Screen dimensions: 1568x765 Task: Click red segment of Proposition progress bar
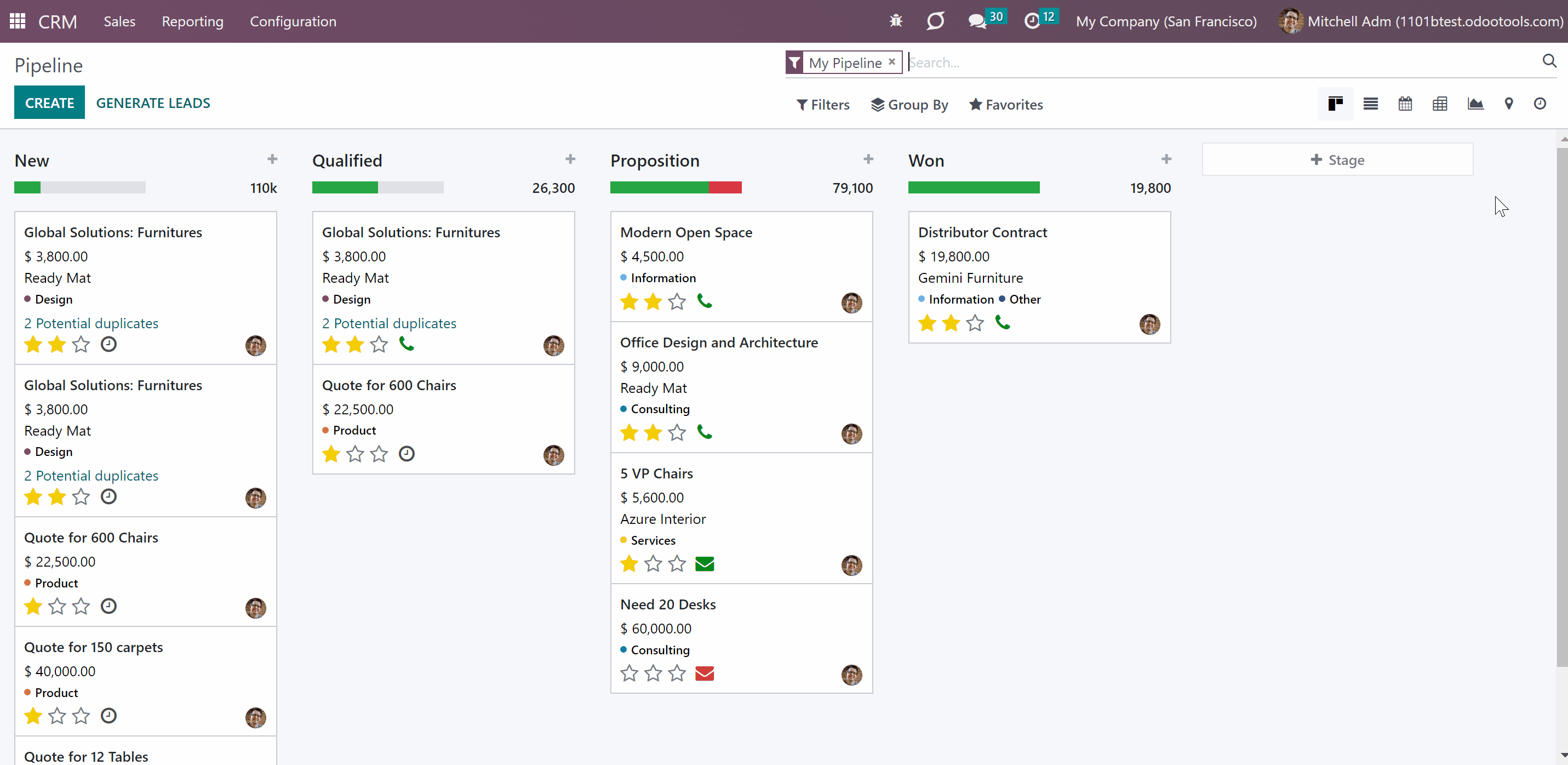(x=725, y=187)
